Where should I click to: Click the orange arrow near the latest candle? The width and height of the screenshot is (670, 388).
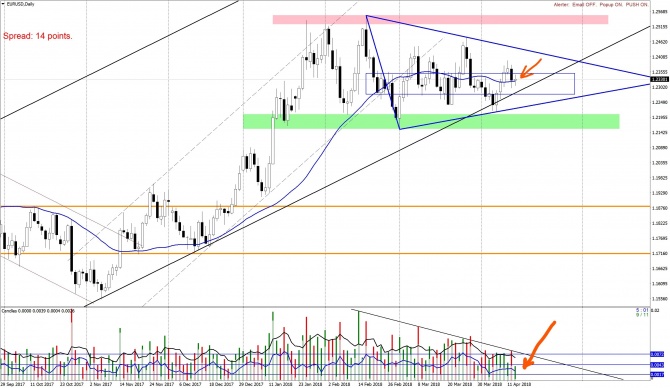pos(530,69)
